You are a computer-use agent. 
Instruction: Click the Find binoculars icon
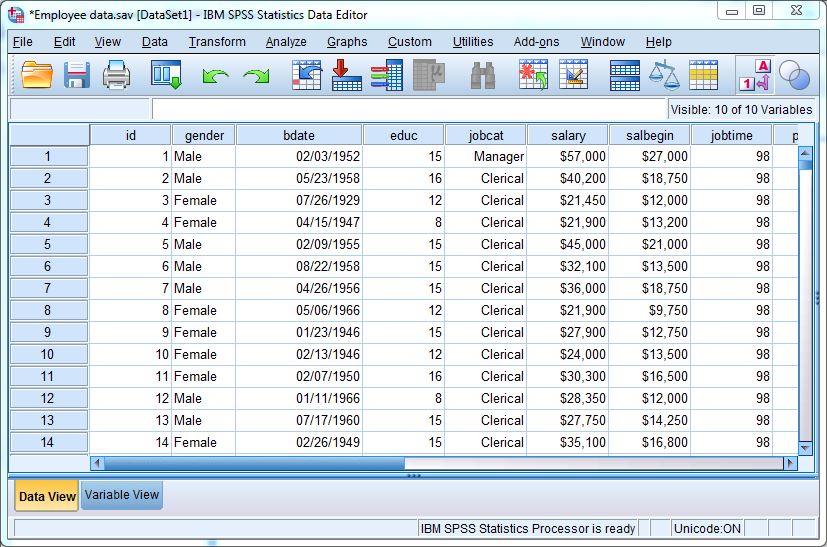tap(484, 75)
